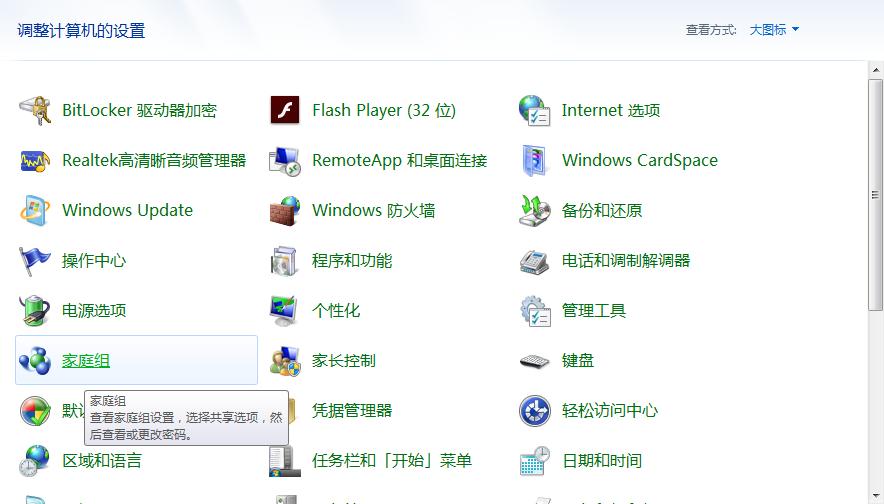This screenshot has height=504, width=884.
Task: Open the 轻松访问中心 link
Action: pos(610,410)
